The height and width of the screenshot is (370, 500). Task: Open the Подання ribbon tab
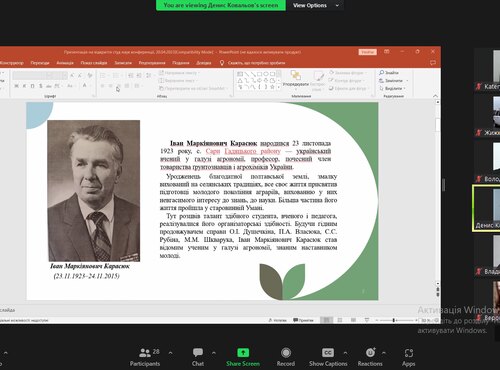coord(181,63)
